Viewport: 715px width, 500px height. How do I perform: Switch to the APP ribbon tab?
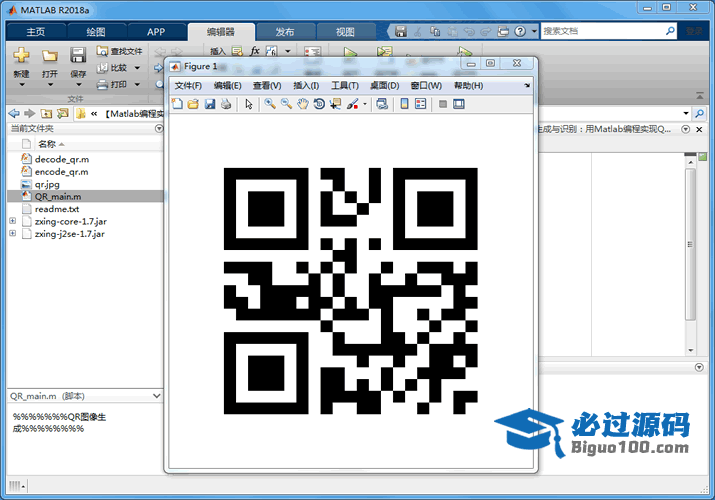[x=156, y=31]
